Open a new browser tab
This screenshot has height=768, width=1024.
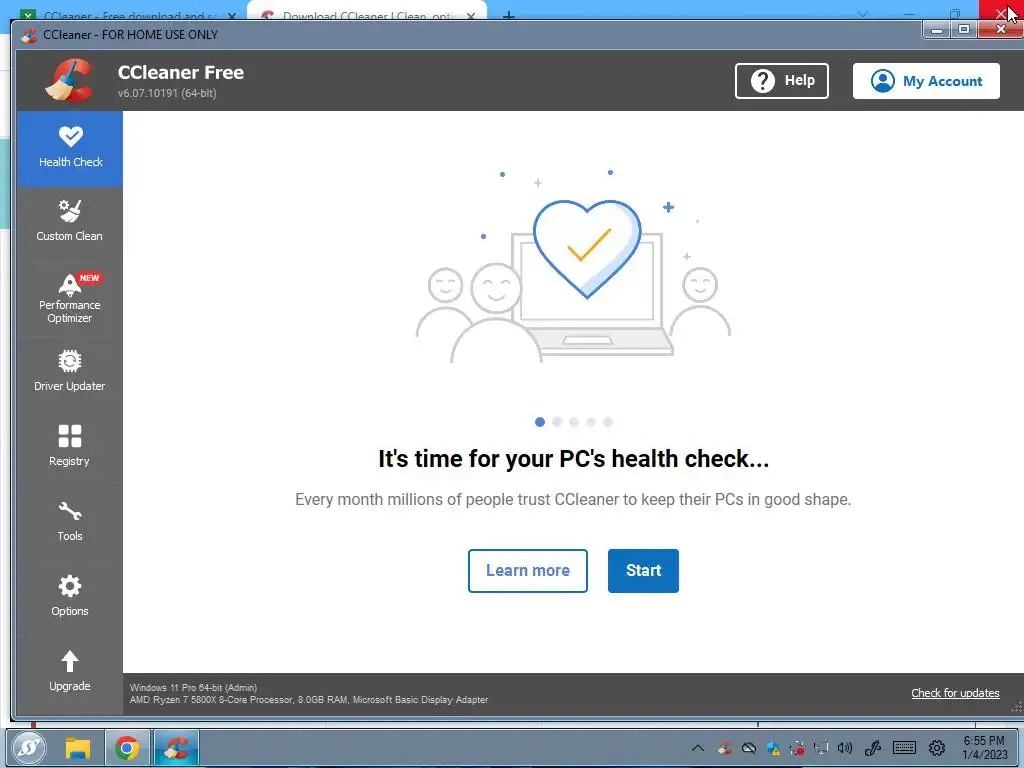(x=509, y=16)
